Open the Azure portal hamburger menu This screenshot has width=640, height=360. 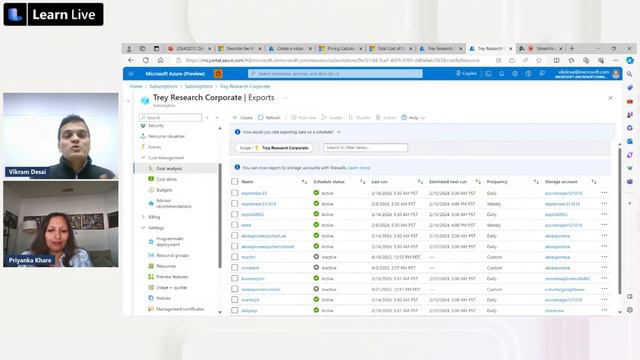[x=131, y=74]
